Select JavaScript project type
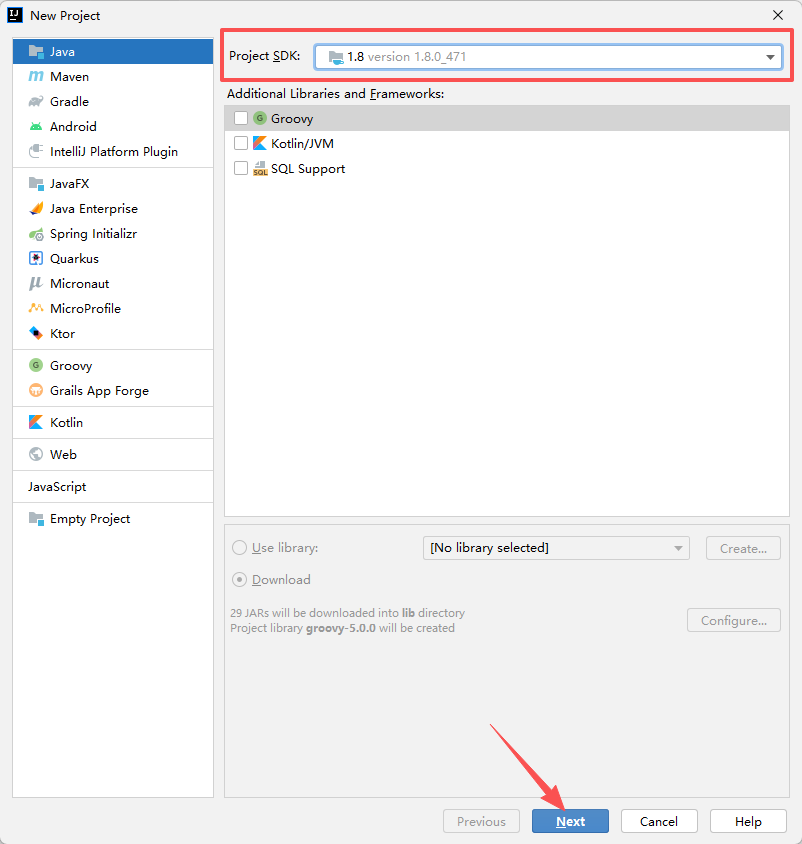Screen dimensions: 802x844 click(x=57, y=487)
